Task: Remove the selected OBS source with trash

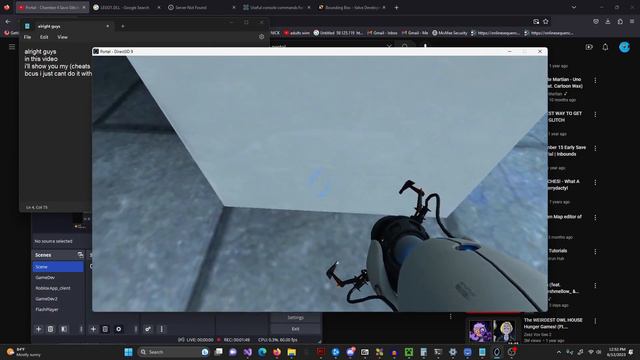Action: pyautogui.click(x=105, y=329)
